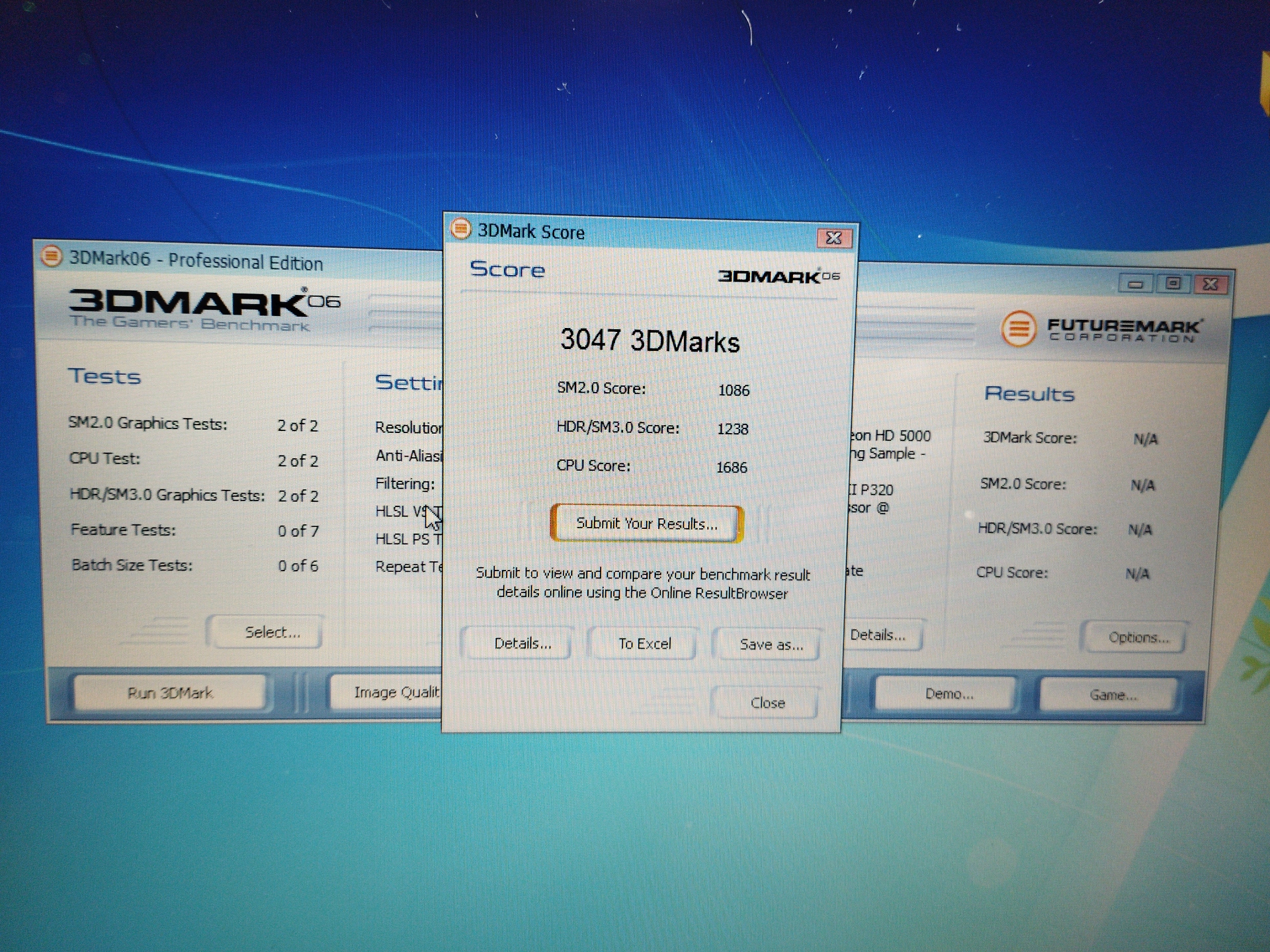Click the 3DMark06 main window title icon
Image resolution: width=1270 pixels, height=952 pixels.
tap(51, 257)
